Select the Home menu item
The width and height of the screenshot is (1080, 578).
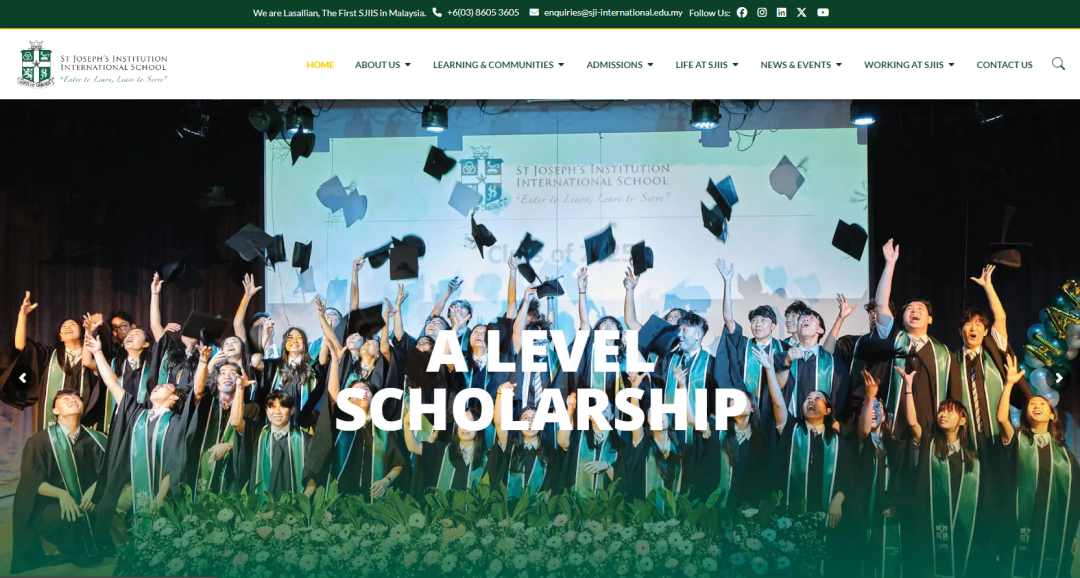[x=320, y=65]
